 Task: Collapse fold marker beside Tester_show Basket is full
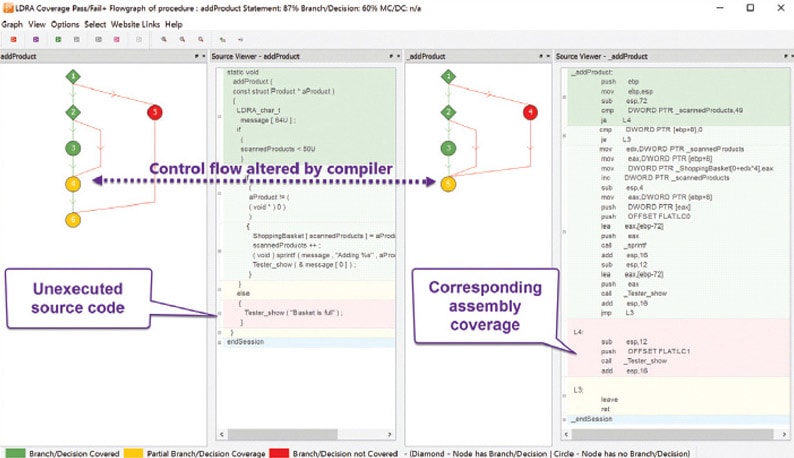[x=219, y=314]
